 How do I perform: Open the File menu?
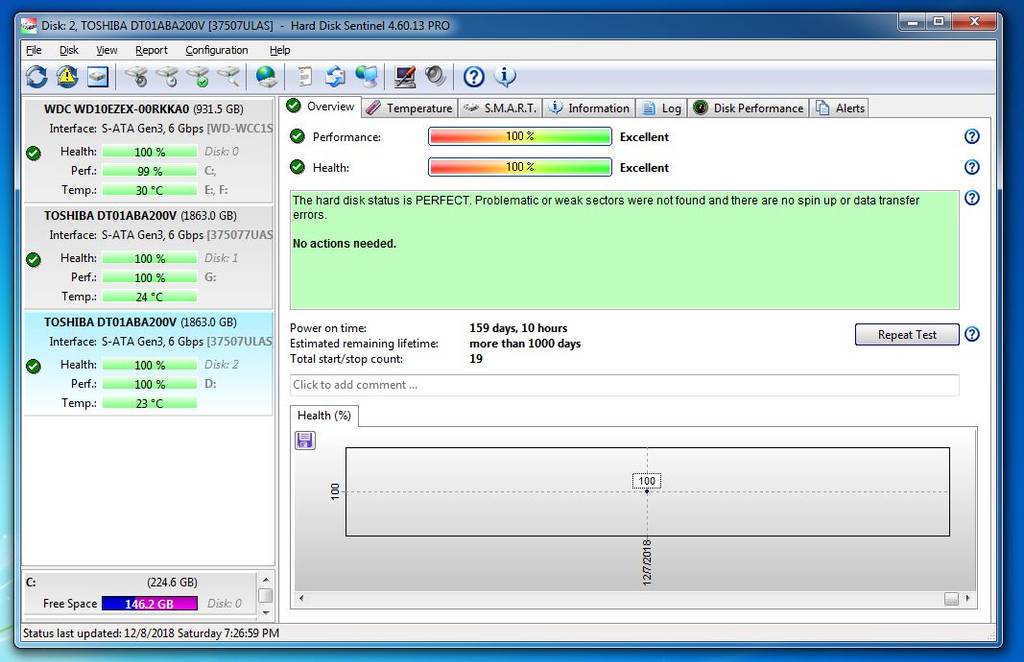(33, 50)
